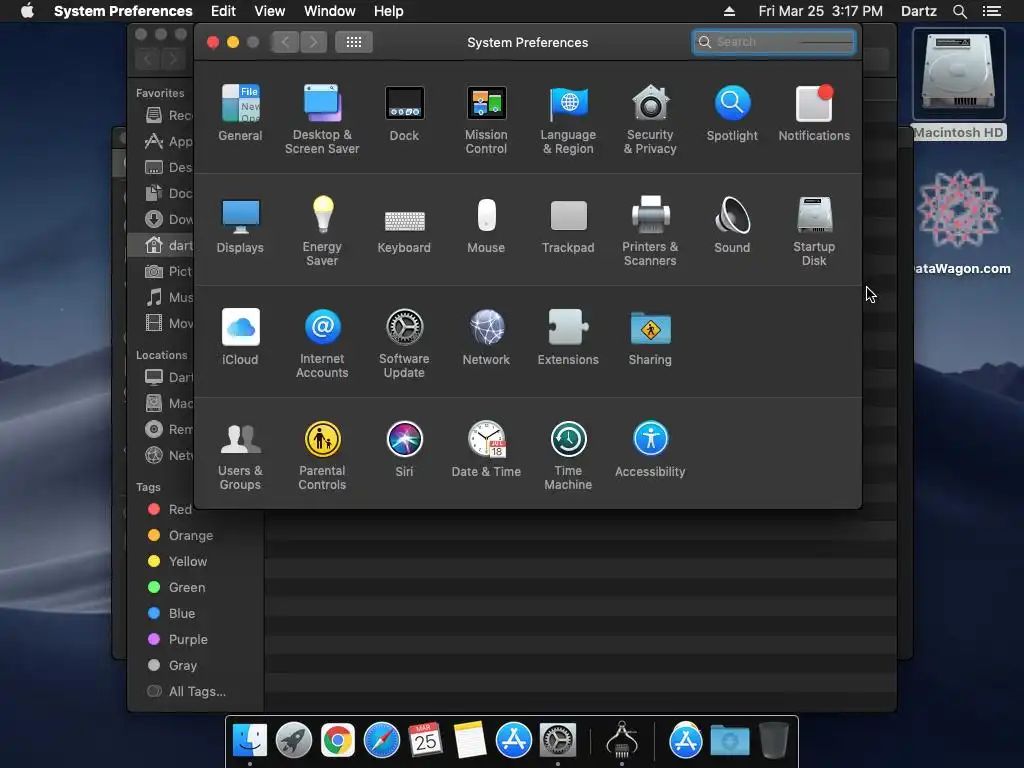This screenshot has height=768, width=1024.
Task: Open the Window menu
Action: click(x=330, y=11)
